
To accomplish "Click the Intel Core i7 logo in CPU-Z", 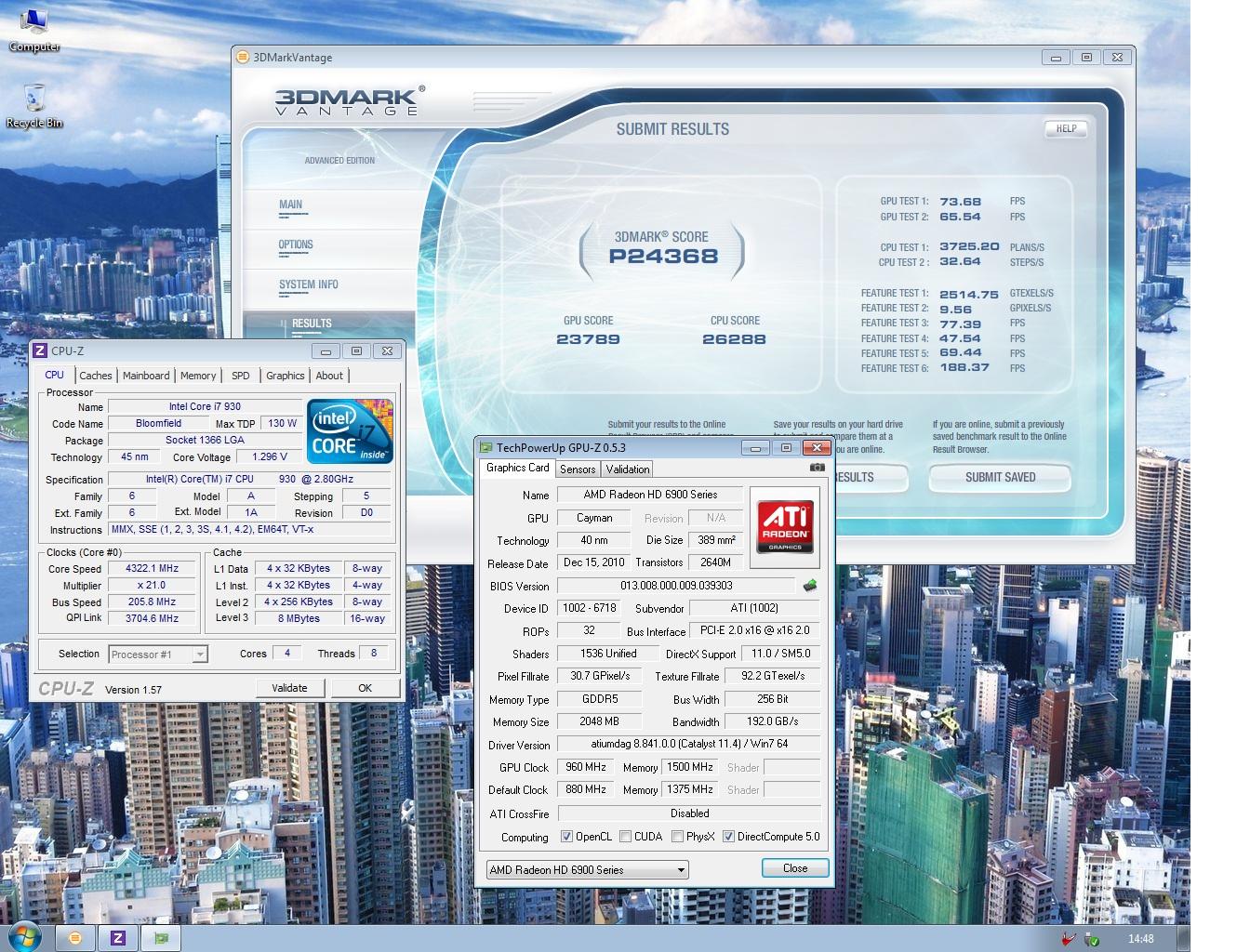I will [350, 431].
